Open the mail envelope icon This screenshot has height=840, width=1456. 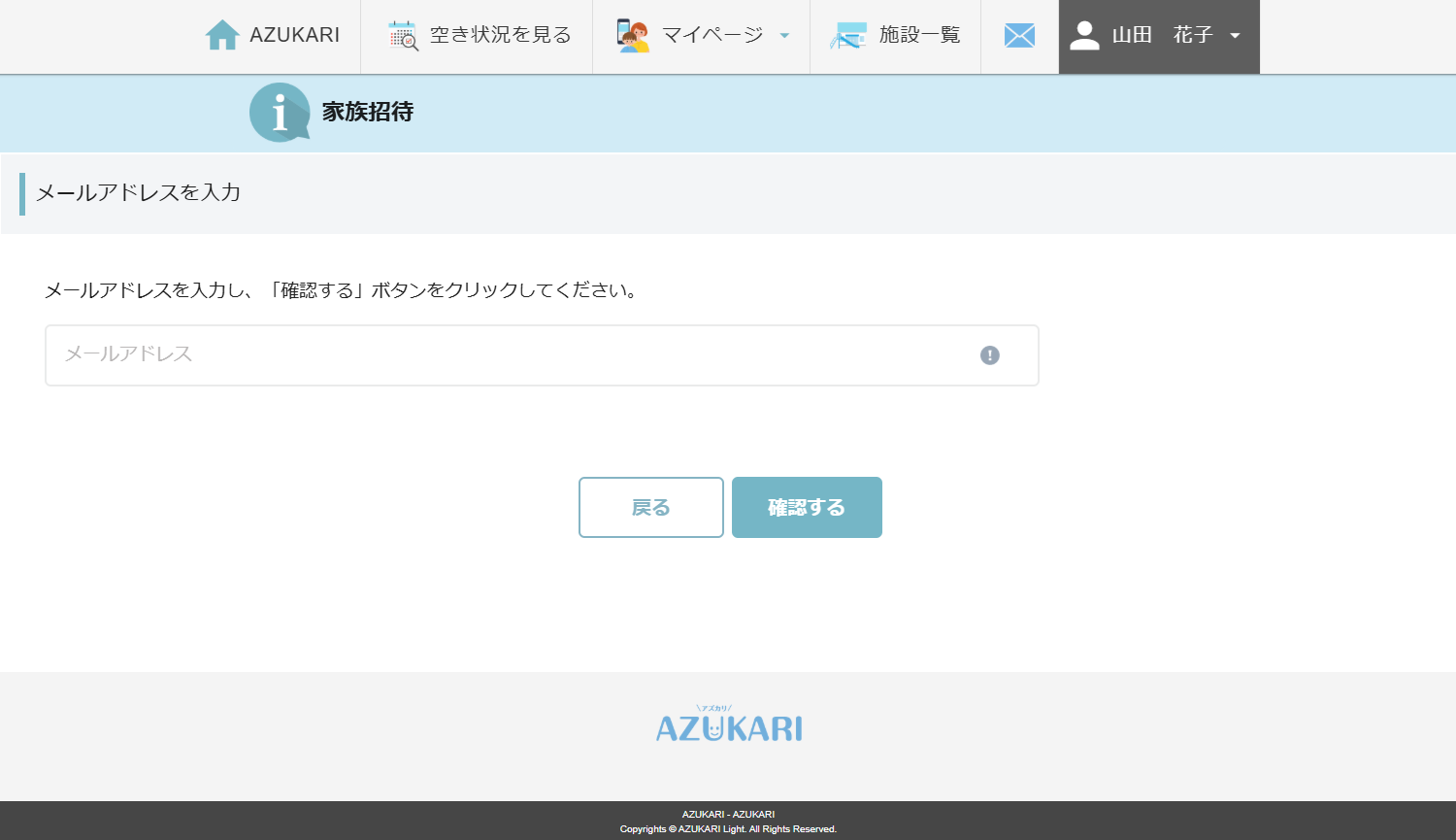(x=1019, y=35)
